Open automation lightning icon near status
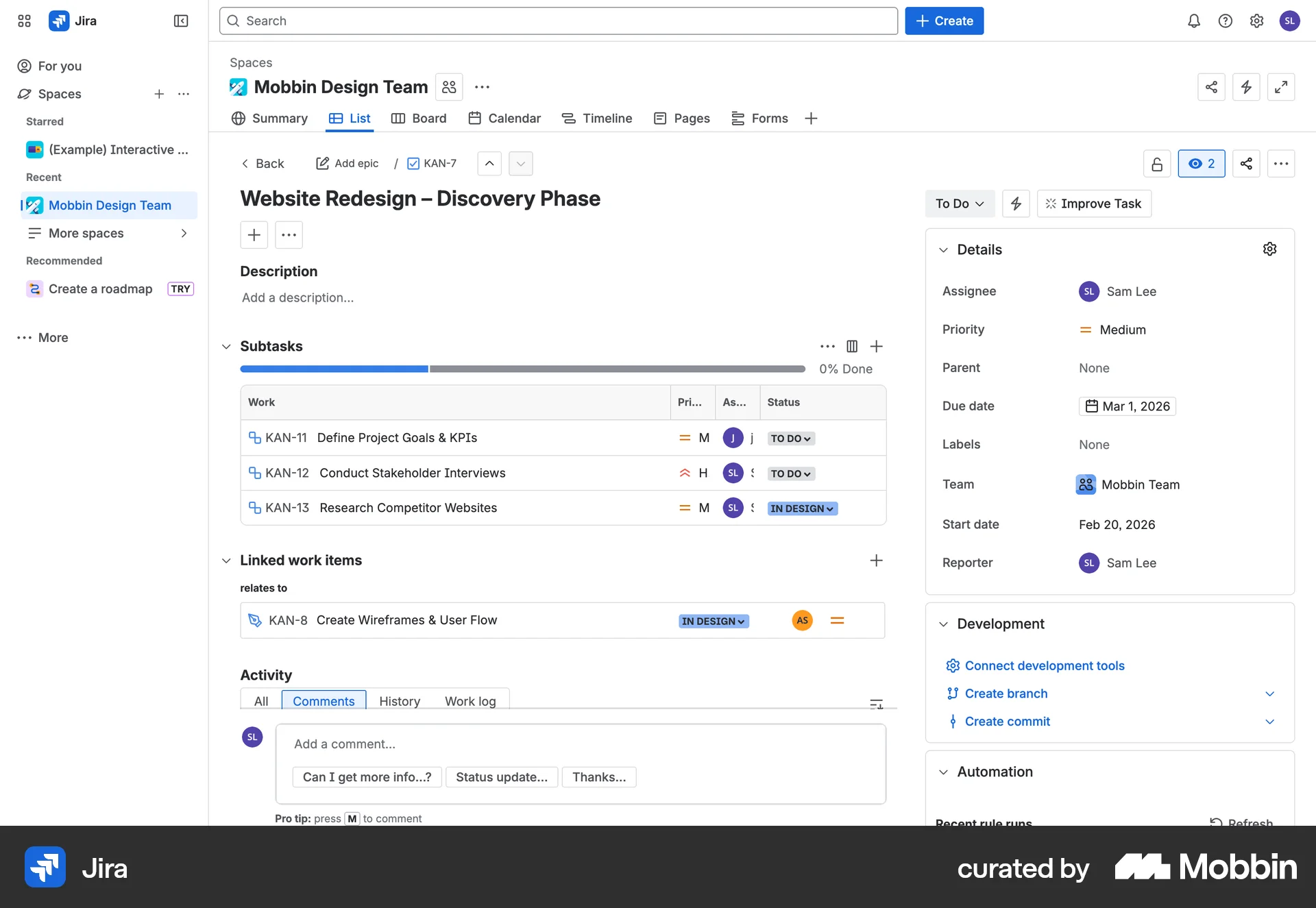The width and height of the screenshot is (1316, 908). click(x=1016, y=204)
